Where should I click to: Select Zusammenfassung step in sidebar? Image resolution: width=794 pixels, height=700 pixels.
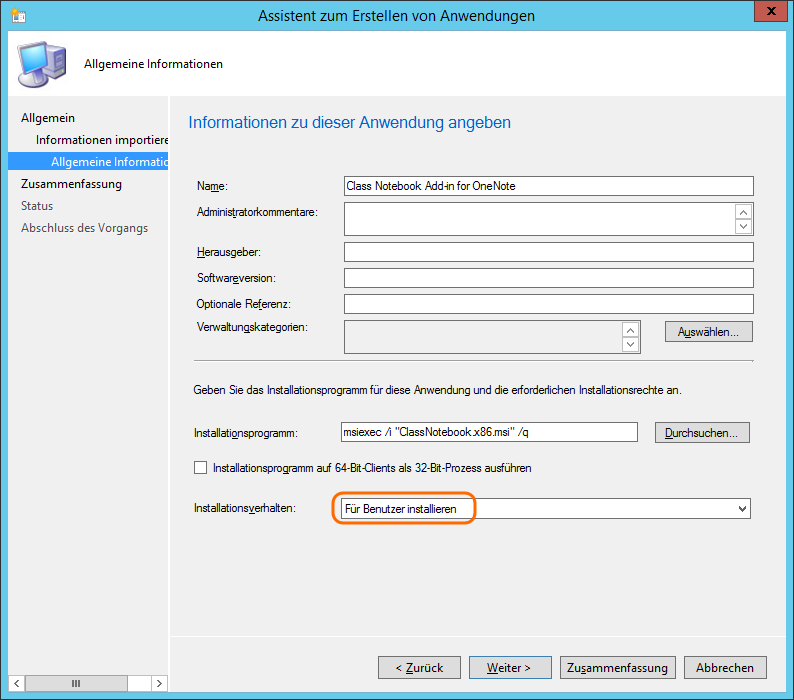coord(71,184)
